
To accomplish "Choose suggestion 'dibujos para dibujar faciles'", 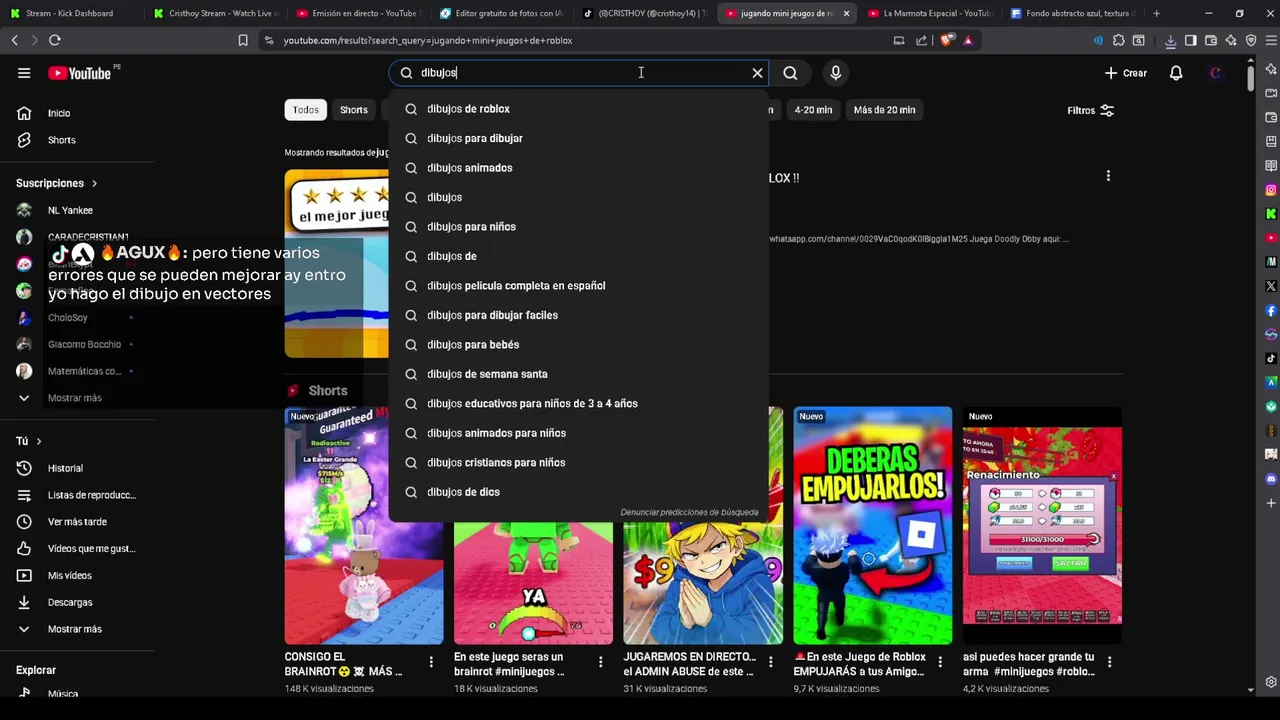I will 578,315.
